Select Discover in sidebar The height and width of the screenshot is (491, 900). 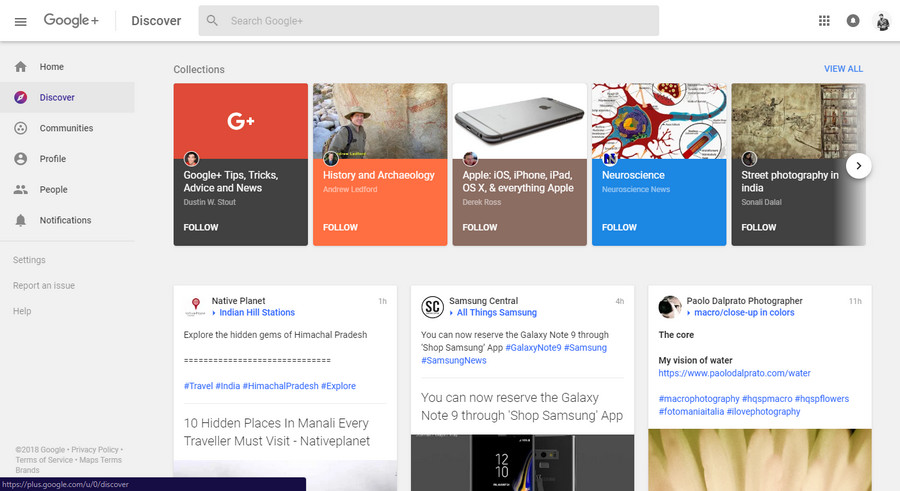pyautogui.click(x=67, y=97)
